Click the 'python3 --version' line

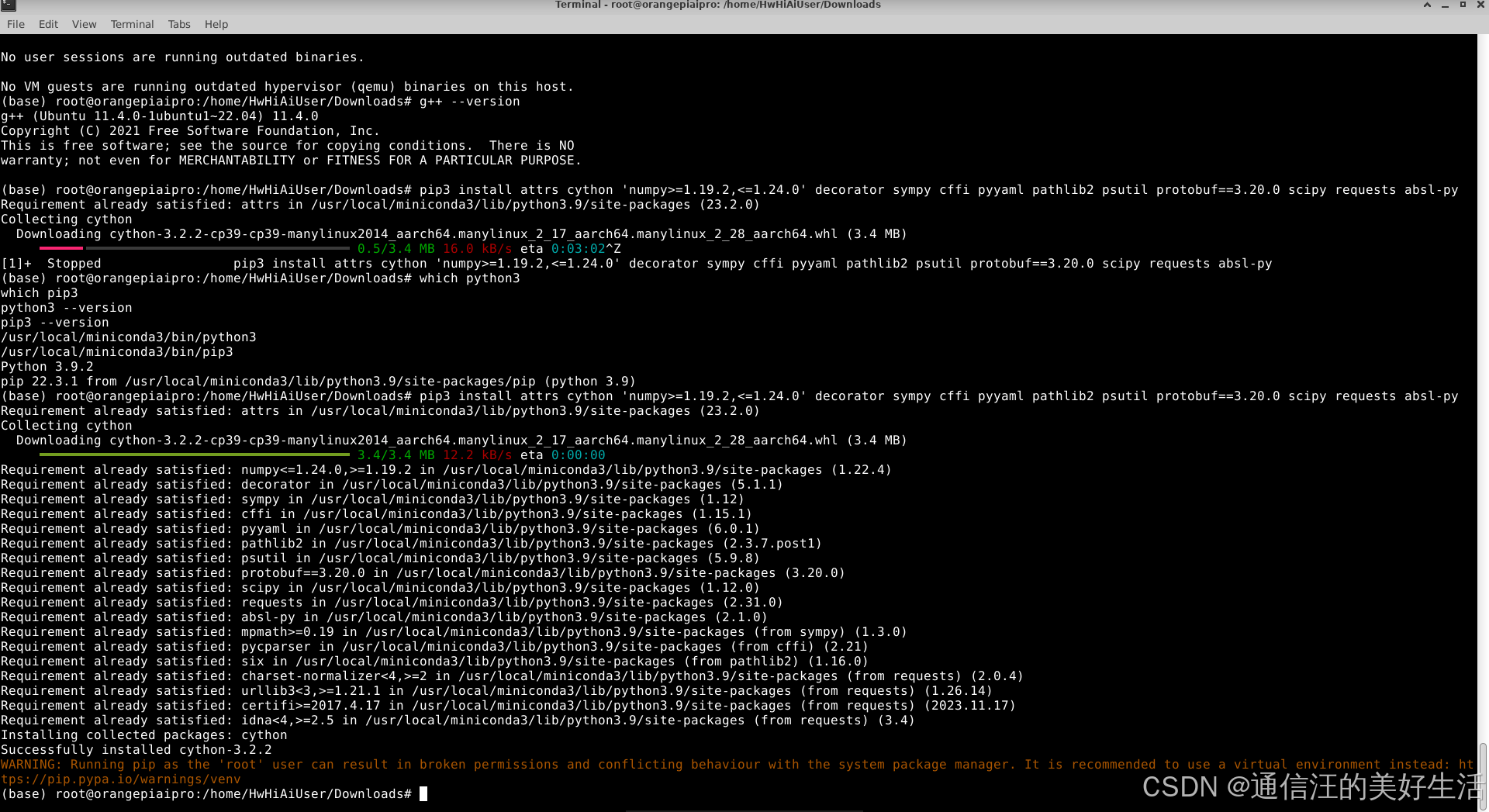[x=67, y=308]
